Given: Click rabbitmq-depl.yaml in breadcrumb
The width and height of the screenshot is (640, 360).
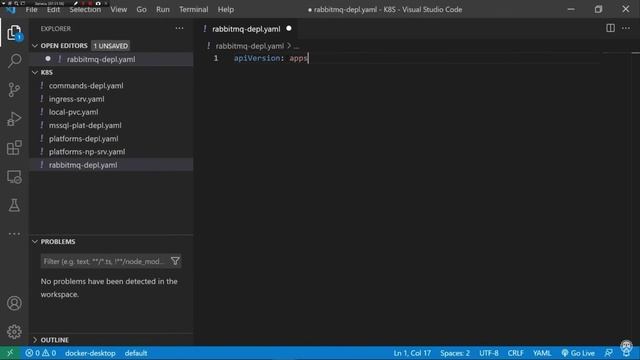Looking at the screenshot, I should click(249, 46).
